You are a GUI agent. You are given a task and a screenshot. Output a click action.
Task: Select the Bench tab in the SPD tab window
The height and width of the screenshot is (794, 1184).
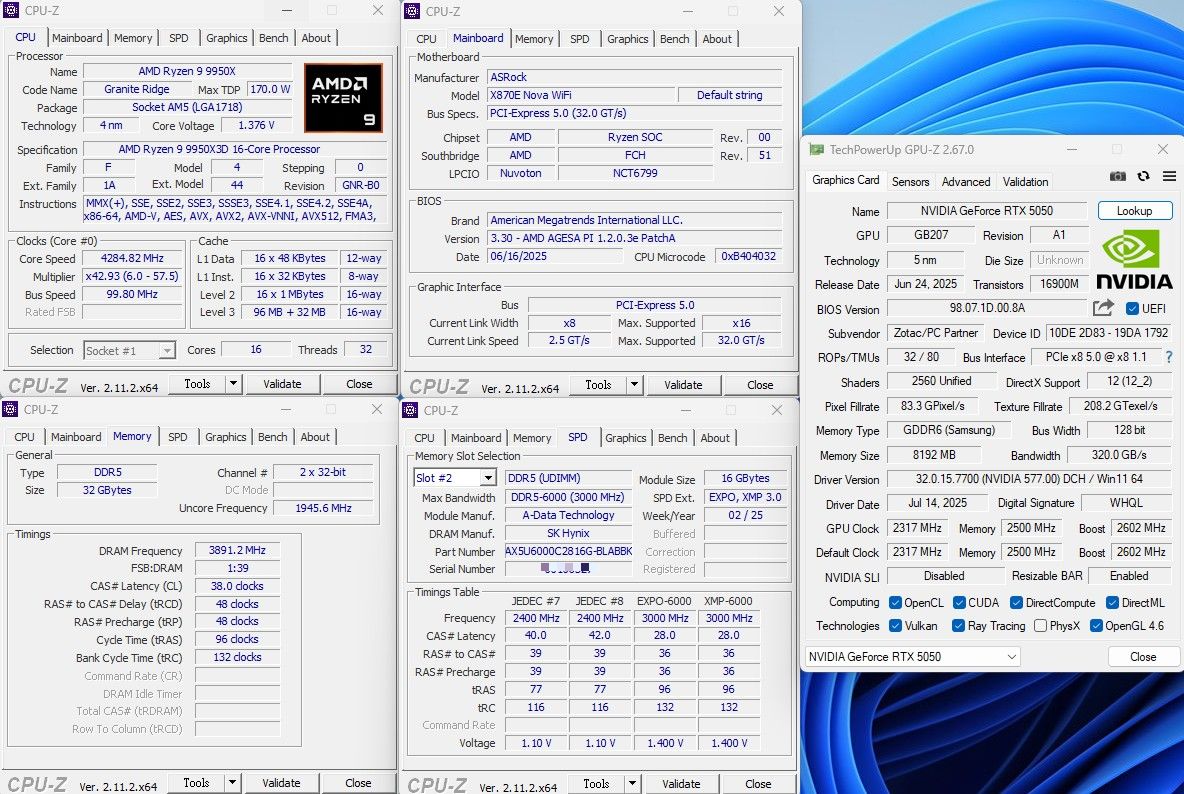pyautogui.click(x=673, y=438)
